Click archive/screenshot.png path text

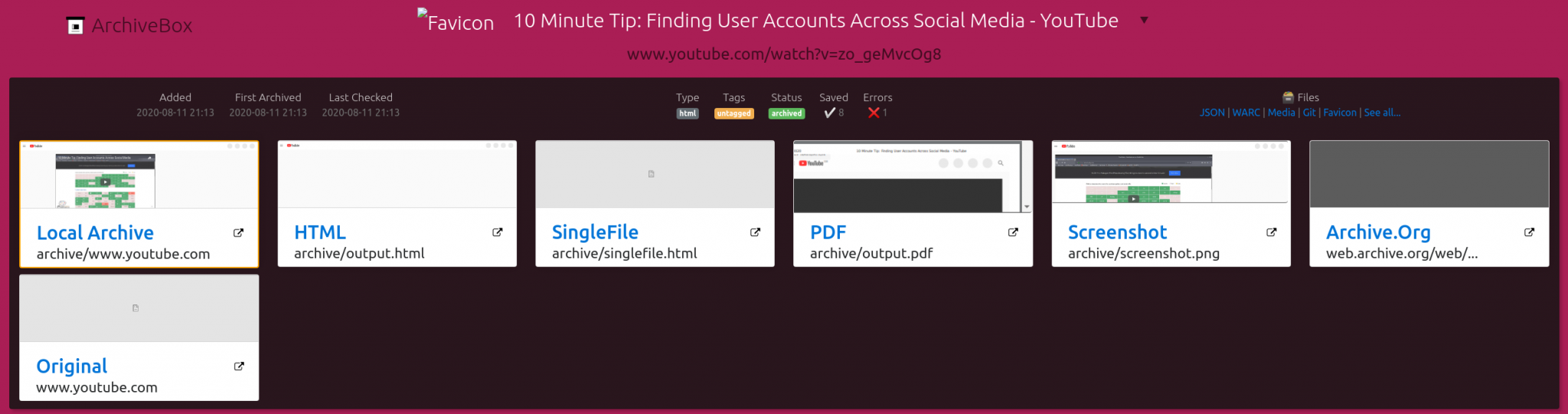coord(1144,253)
